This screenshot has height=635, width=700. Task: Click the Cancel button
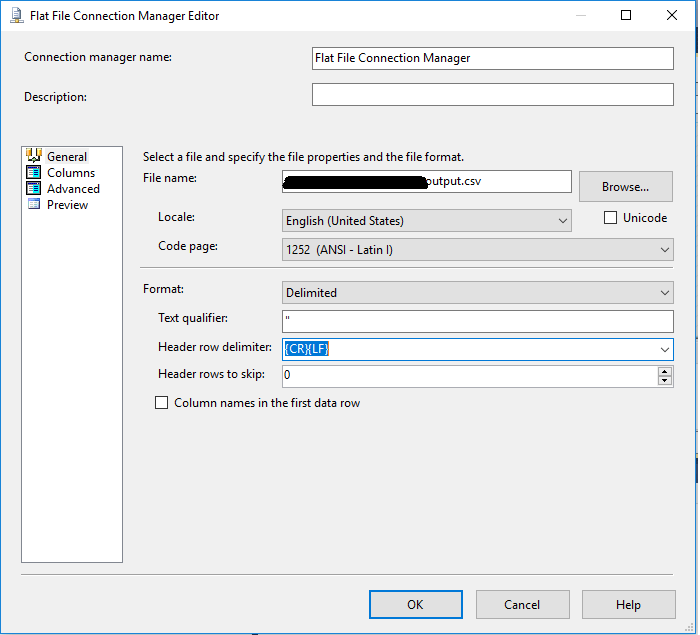click(522, 604)
